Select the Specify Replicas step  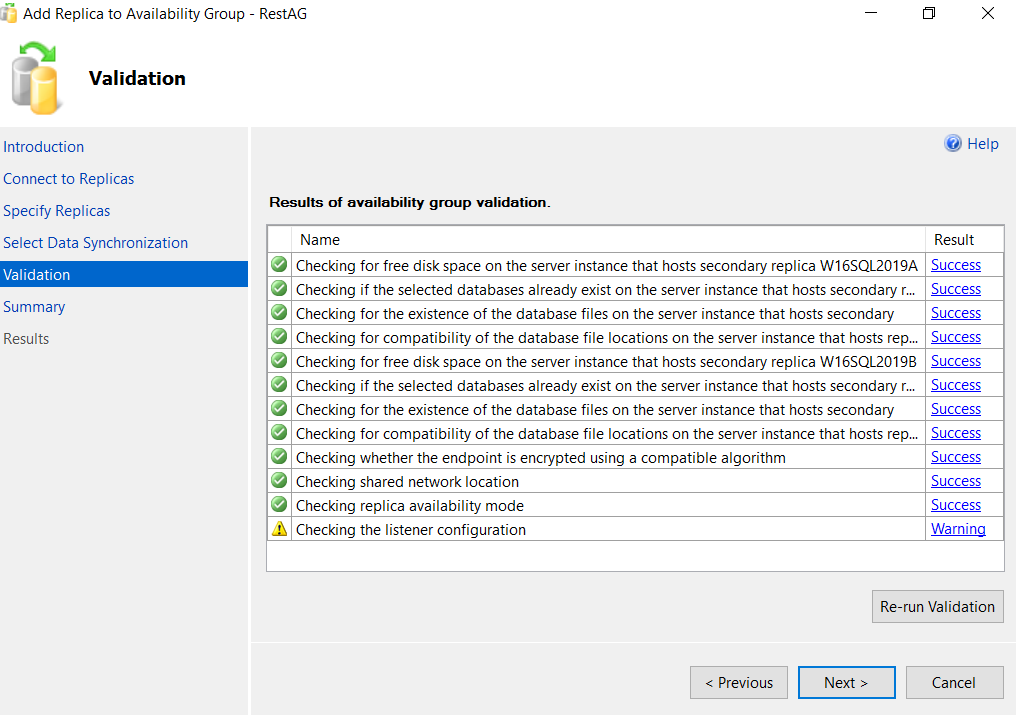click(x=57, y=211)
